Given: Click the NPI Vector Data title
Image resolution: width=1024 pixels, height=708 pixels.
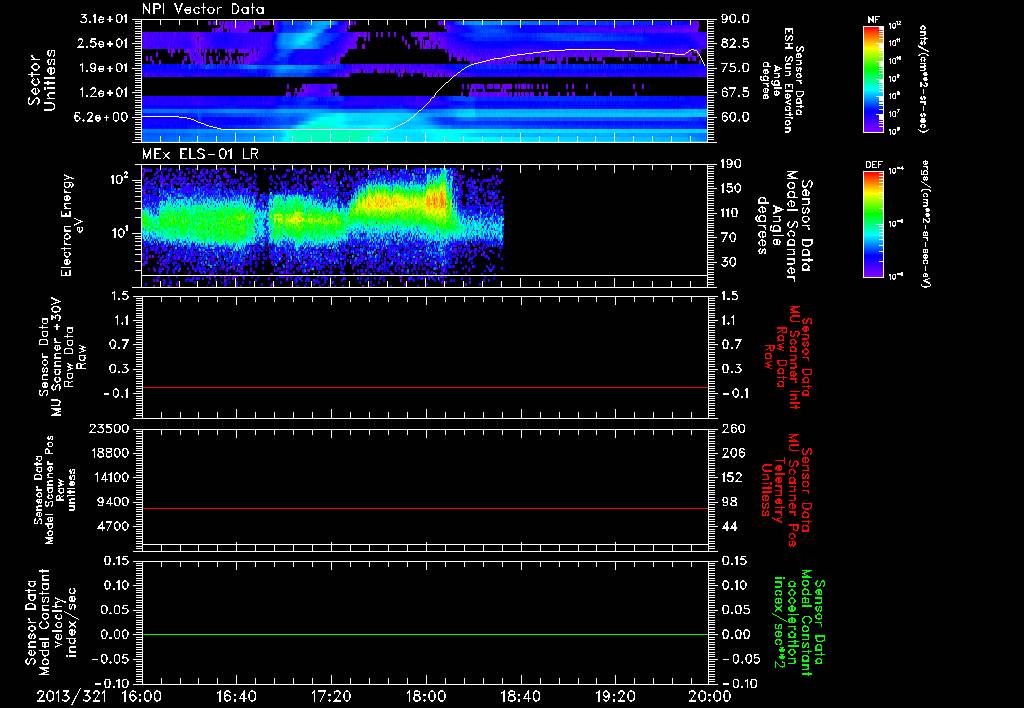Looking at the screenshot, I should (203, 9).
